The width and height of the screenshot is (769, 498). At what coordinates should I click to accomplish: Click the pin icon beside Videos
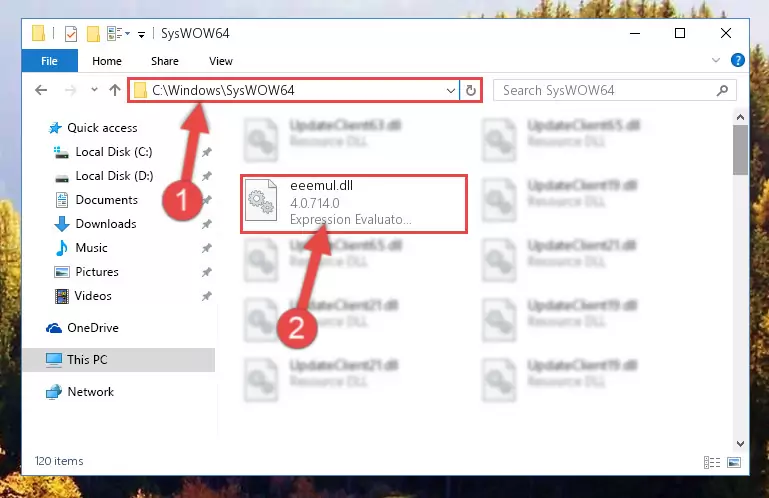point(206,296)
